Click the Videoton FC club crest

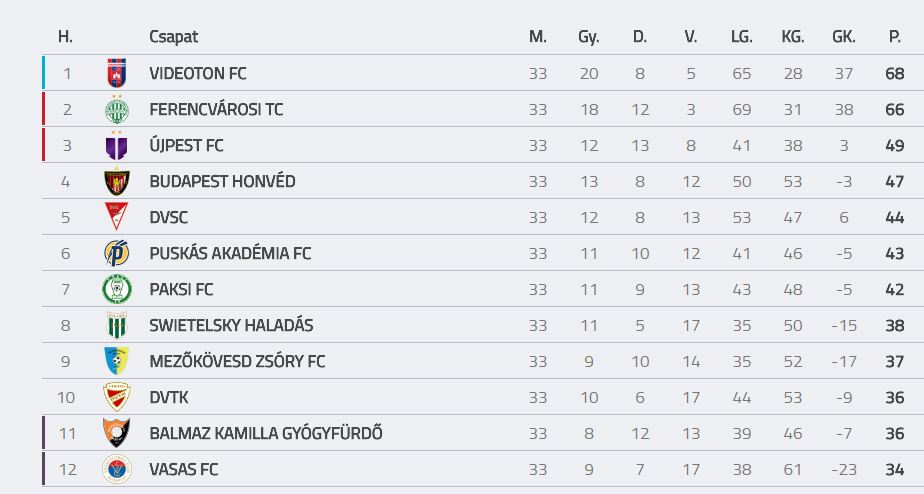(117, 73)
